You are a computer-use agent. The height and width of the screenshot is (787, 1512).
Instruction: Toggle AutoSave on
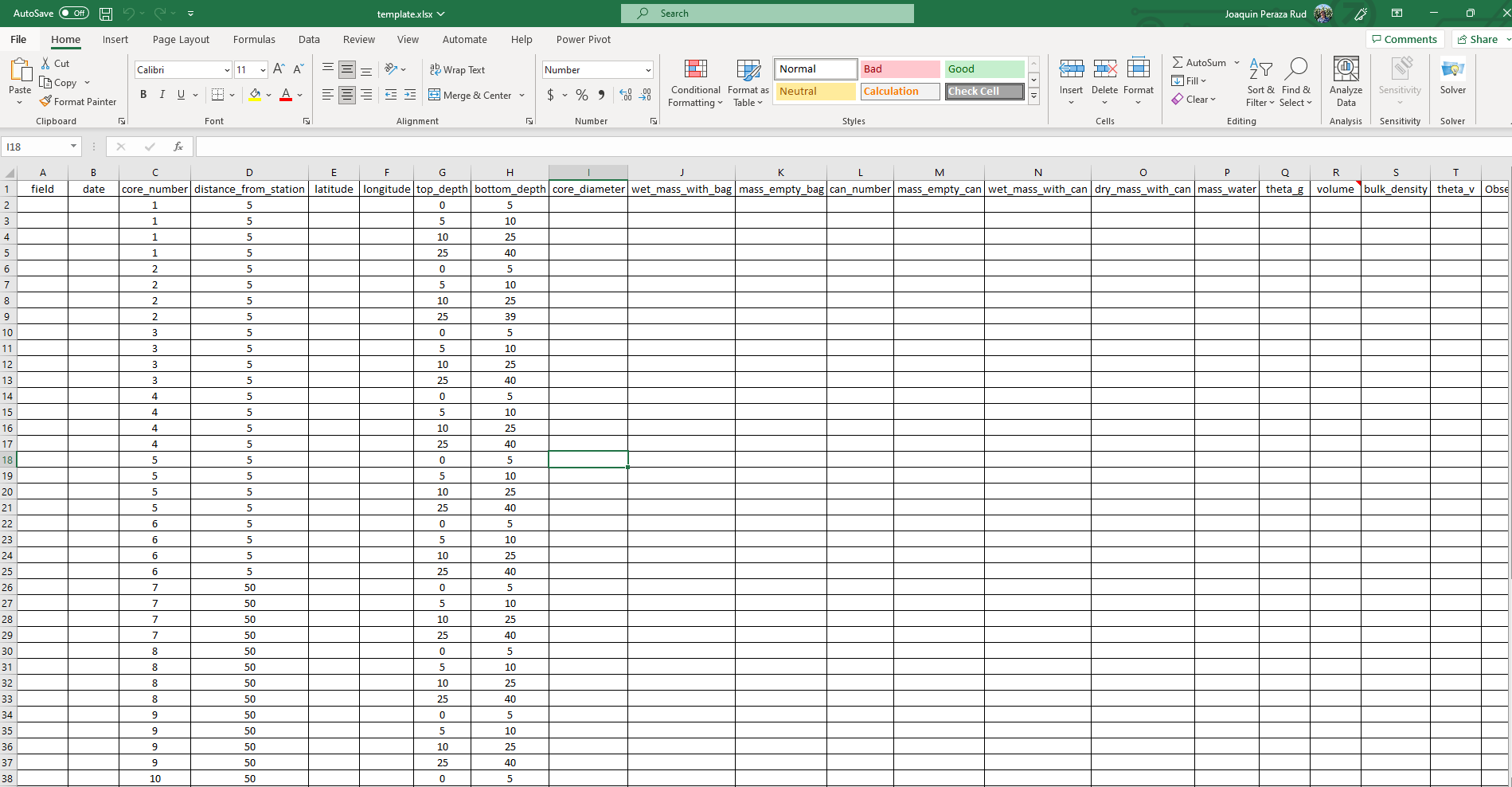72,13
